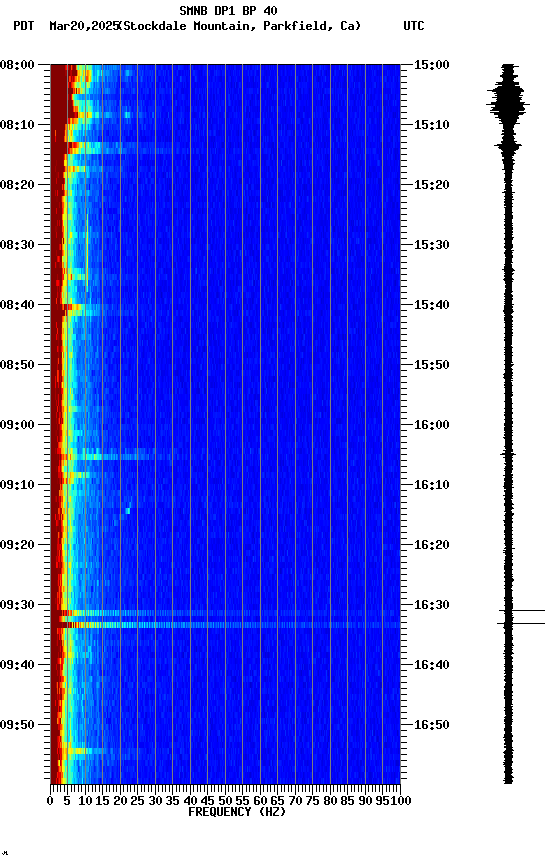Image resolution: width=552 pixels, height=864 pixels.
Task: Click the small cyan blob near 09:14
Action: point(128,510)
